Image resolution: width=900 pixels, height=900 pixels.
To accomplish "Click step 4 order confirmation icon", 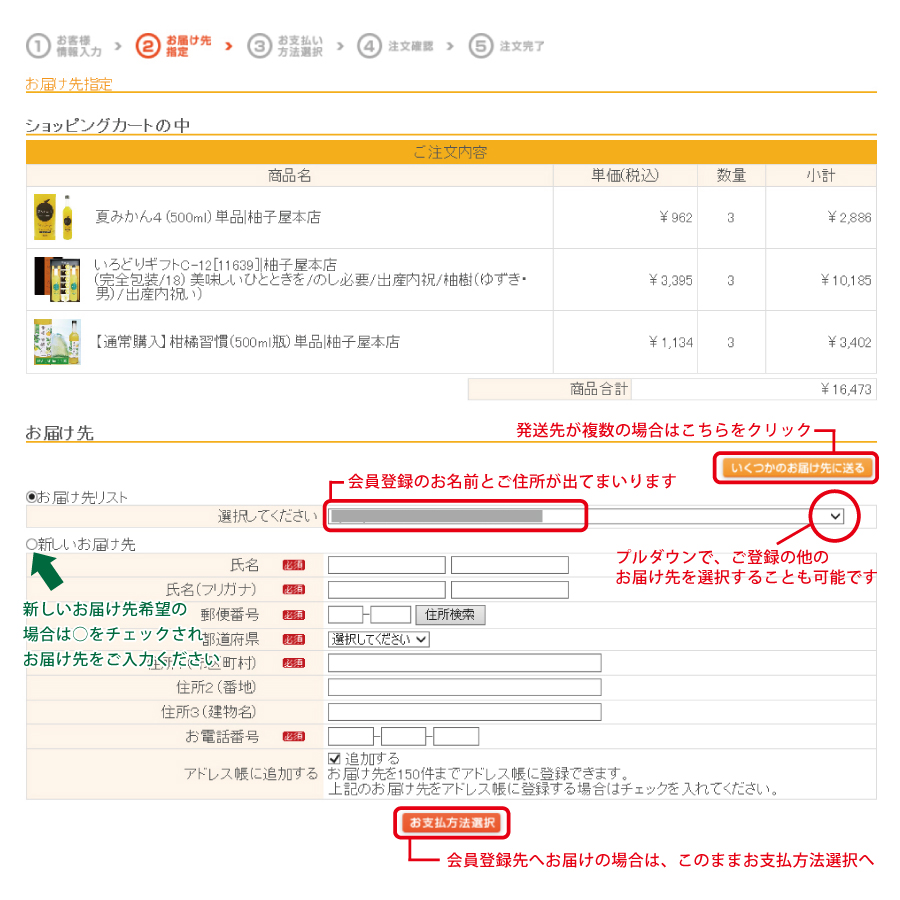I will pyautogui.click(x=370, y=46).
